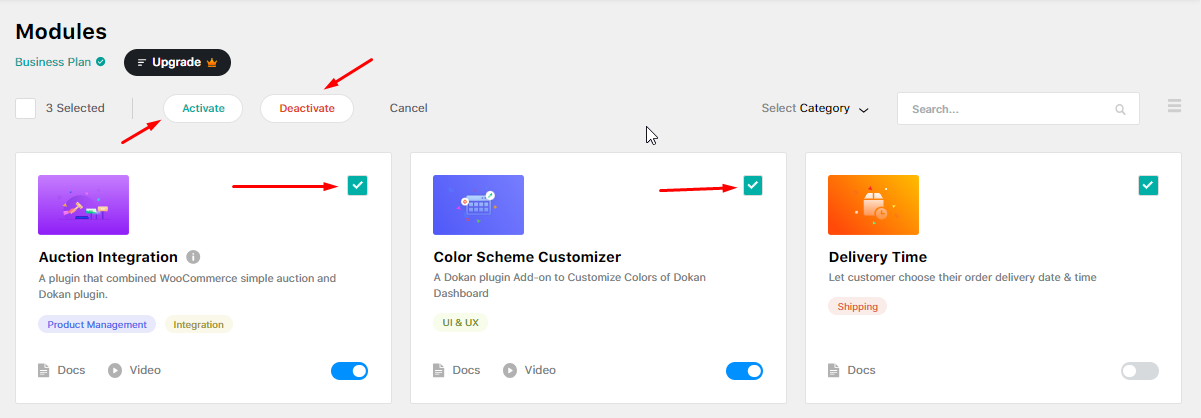The height and width of the screenshot is (418, 1201).
Task: Click the Docs document icon under Auction Integration
Action: [44, 370]
